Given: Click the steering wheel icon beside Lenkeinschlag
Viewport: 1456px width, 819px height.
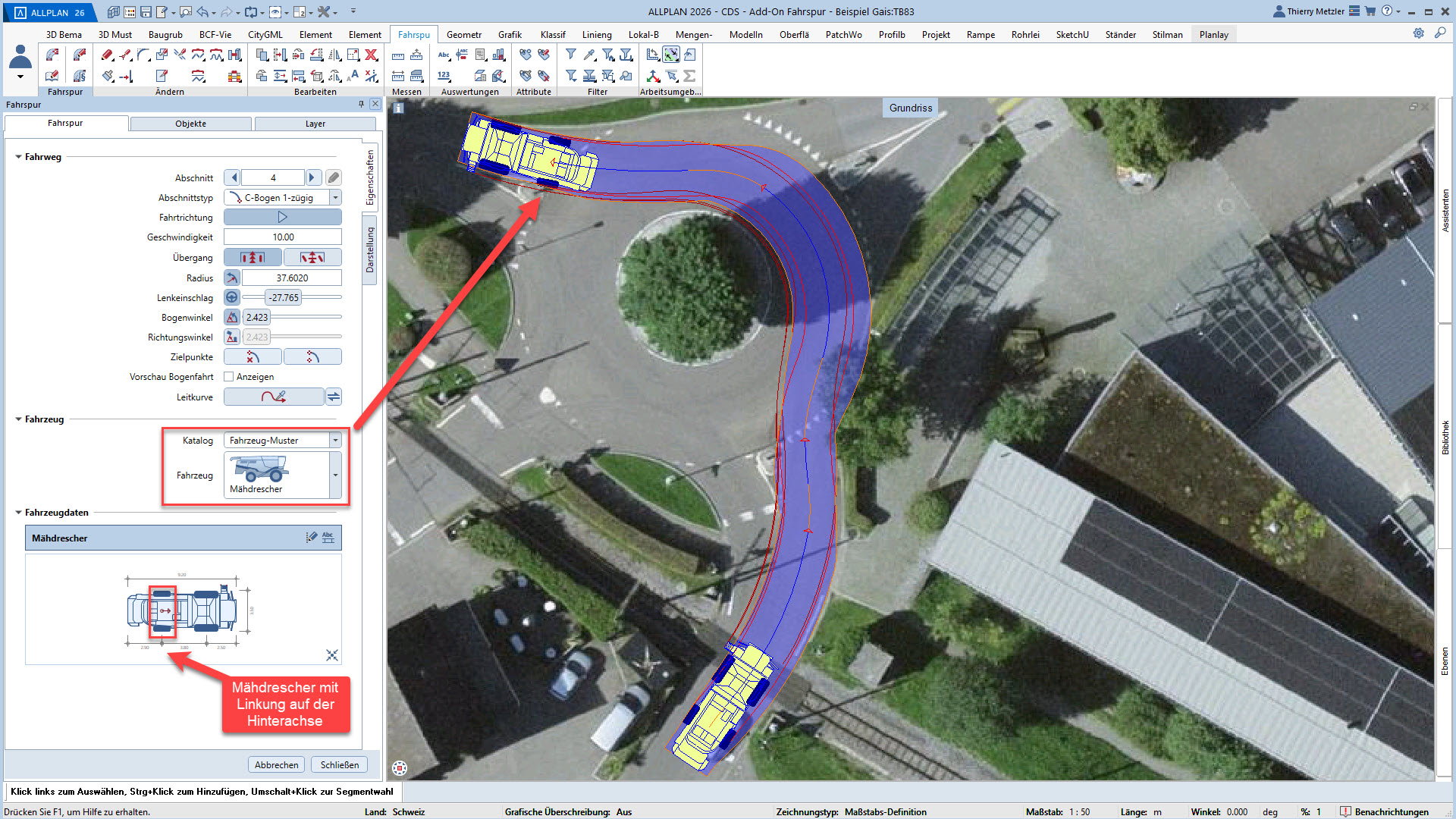Looking at the screenshot, I should (x=232, y=297).
